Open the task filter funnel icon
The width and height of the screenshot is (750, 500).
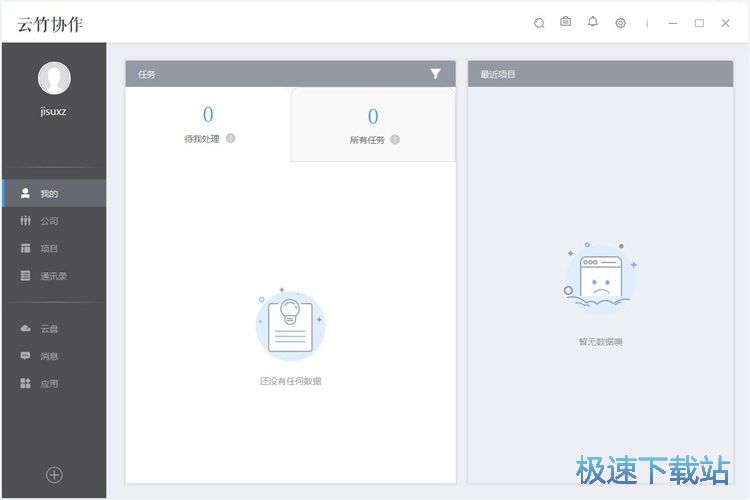click(435, 74)
